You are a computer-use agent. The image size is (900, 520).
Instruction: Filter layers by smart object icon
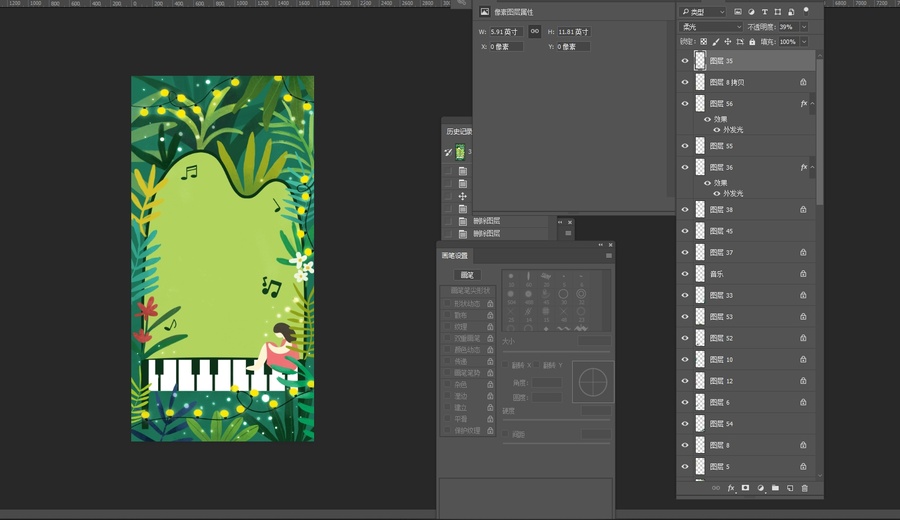coord(791,11)
